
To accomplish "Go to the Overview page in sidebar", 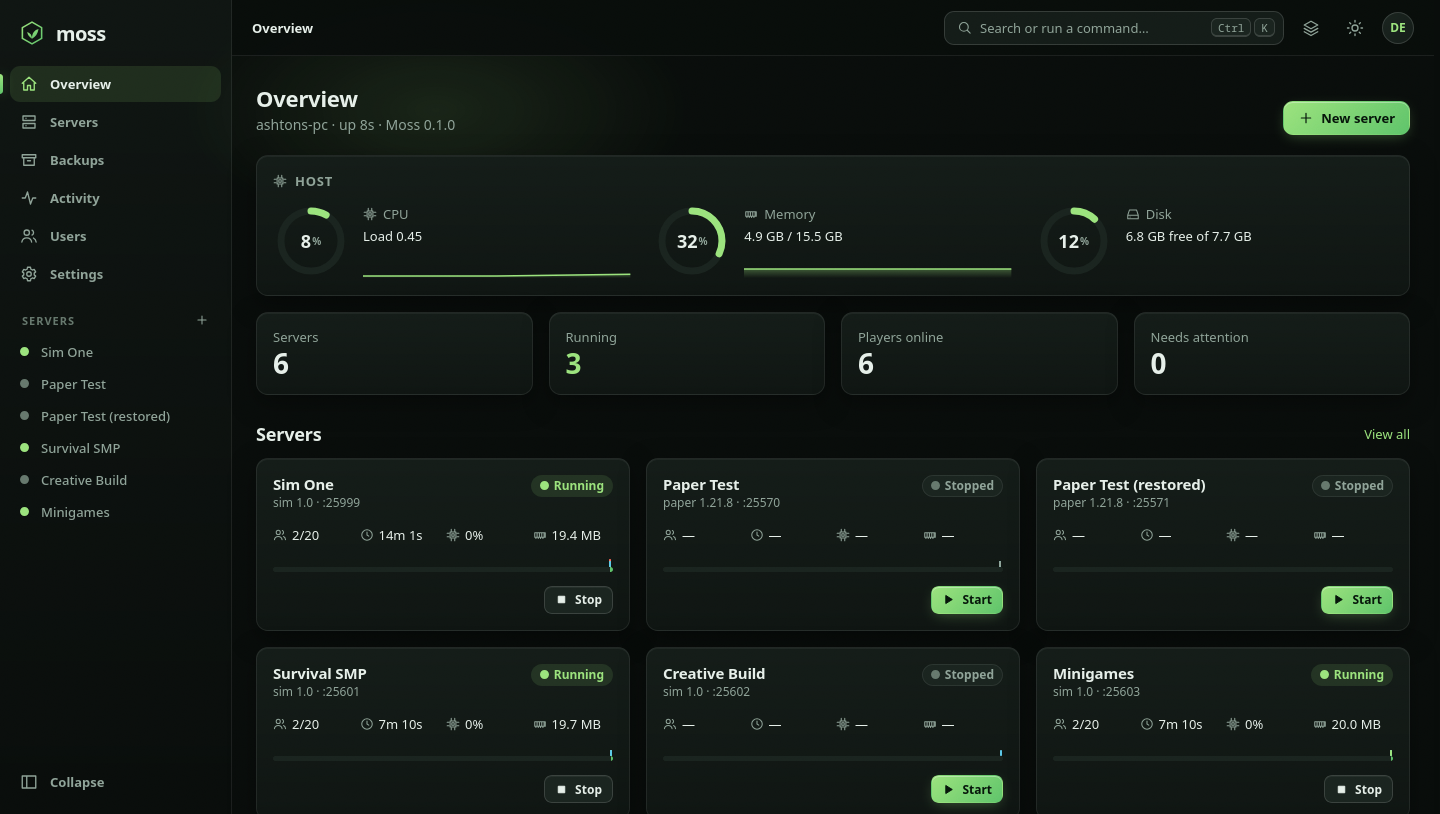I will [x=115, y=84].
